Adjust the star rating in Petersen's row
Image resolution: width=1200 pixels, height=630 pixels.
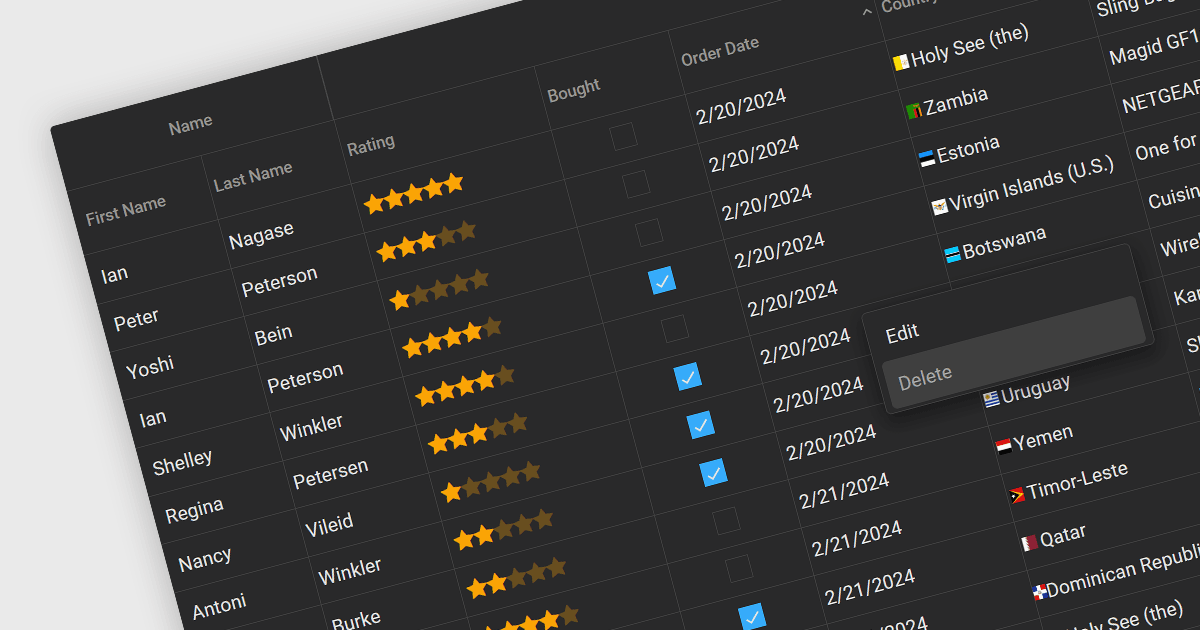478,431
